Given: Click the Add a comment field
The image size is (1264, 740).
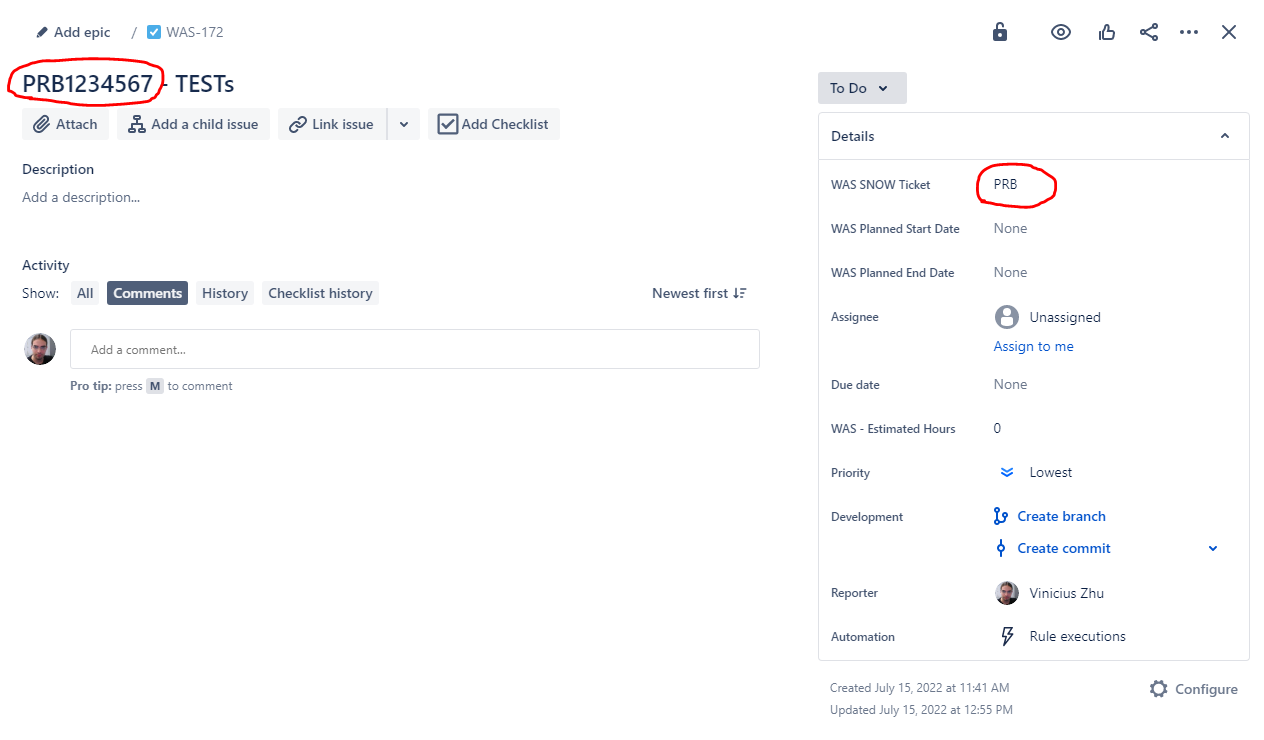Looking at the screenshot, I should (x=415, y=348).
